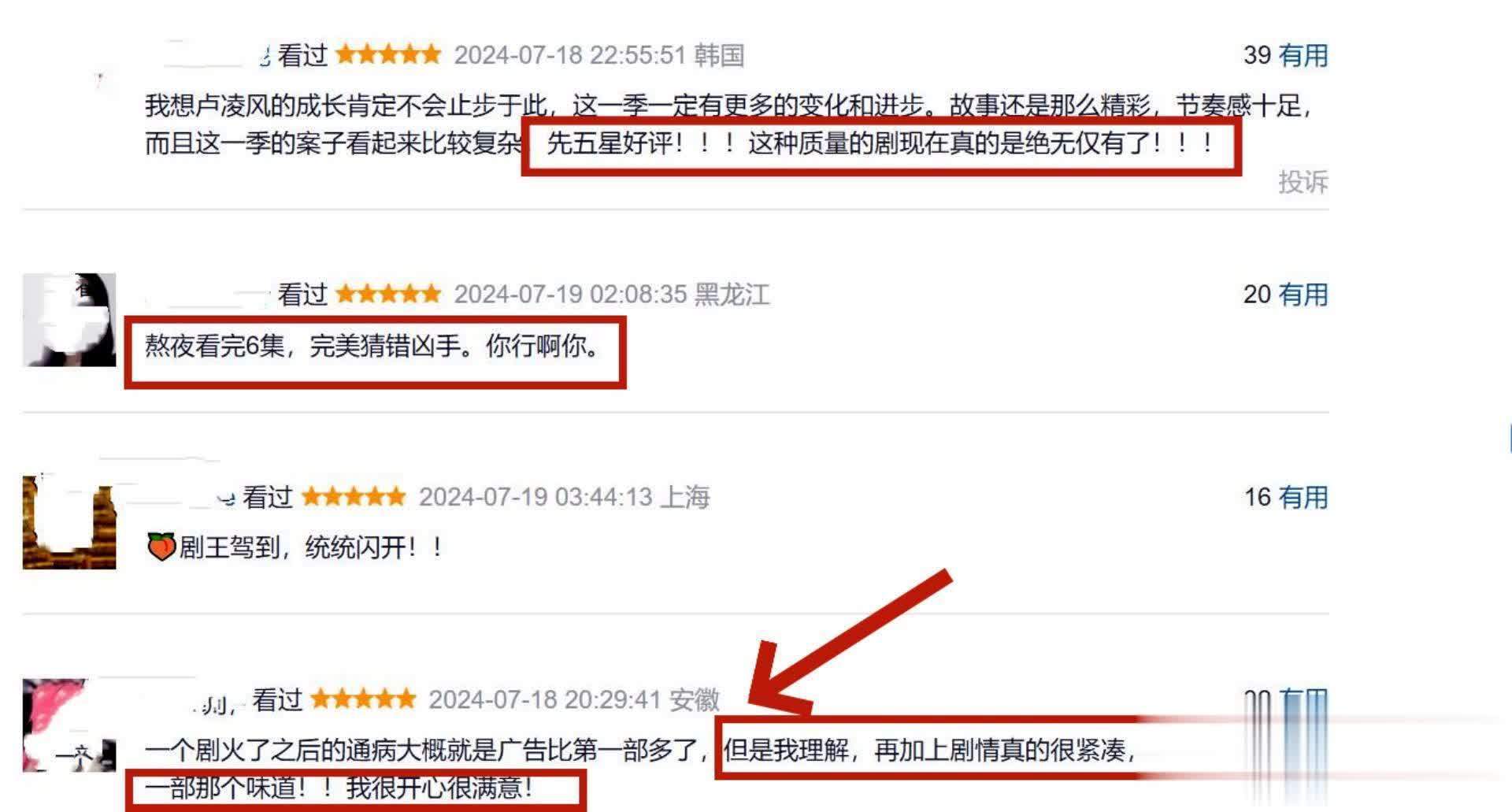
Task: Click 投诉 to report the first review
Action: click(x=1303, y=181)
